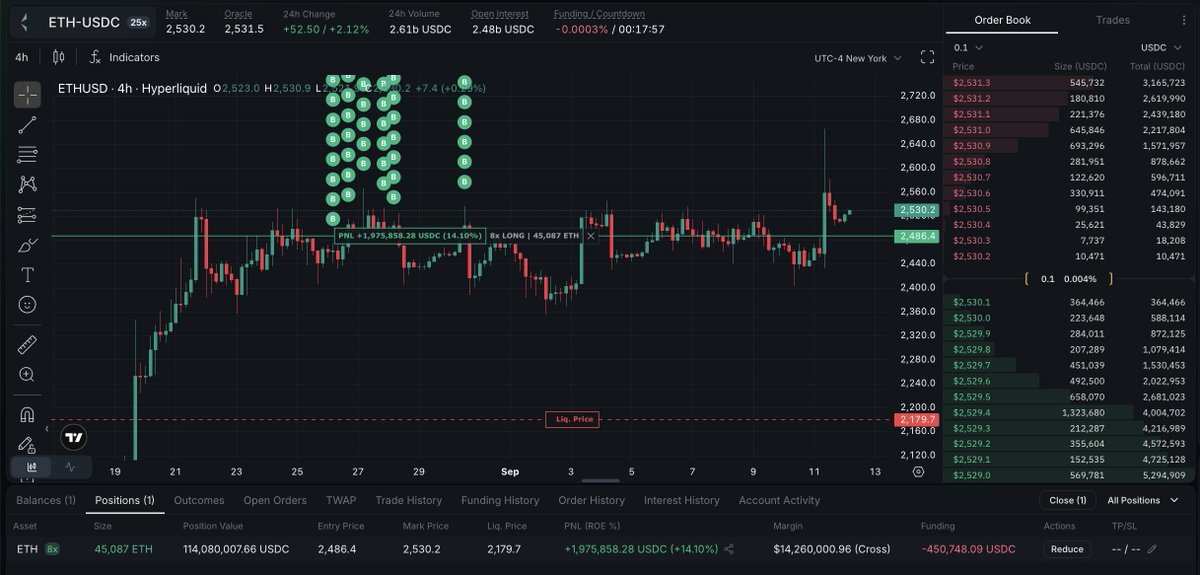The height and width of the screenshot is (575, 1200).
Task: Open chart settings gear near time axis
Action: tap(919, 471)
